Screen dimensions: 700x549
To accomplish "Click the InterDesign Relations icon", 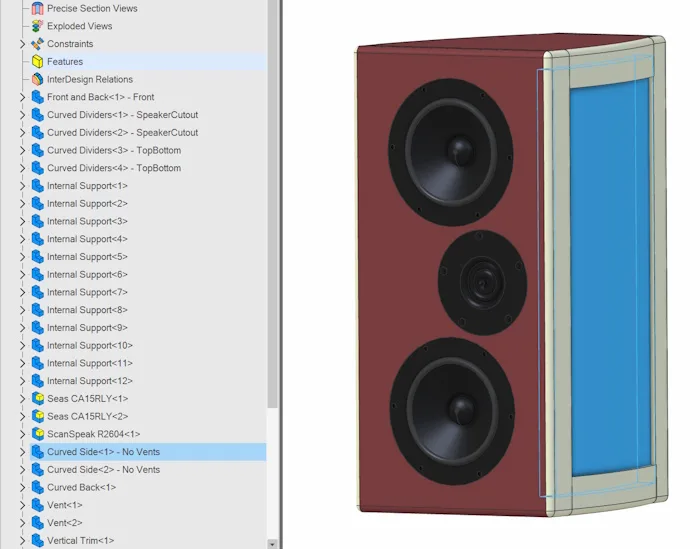I will (38, 79).
